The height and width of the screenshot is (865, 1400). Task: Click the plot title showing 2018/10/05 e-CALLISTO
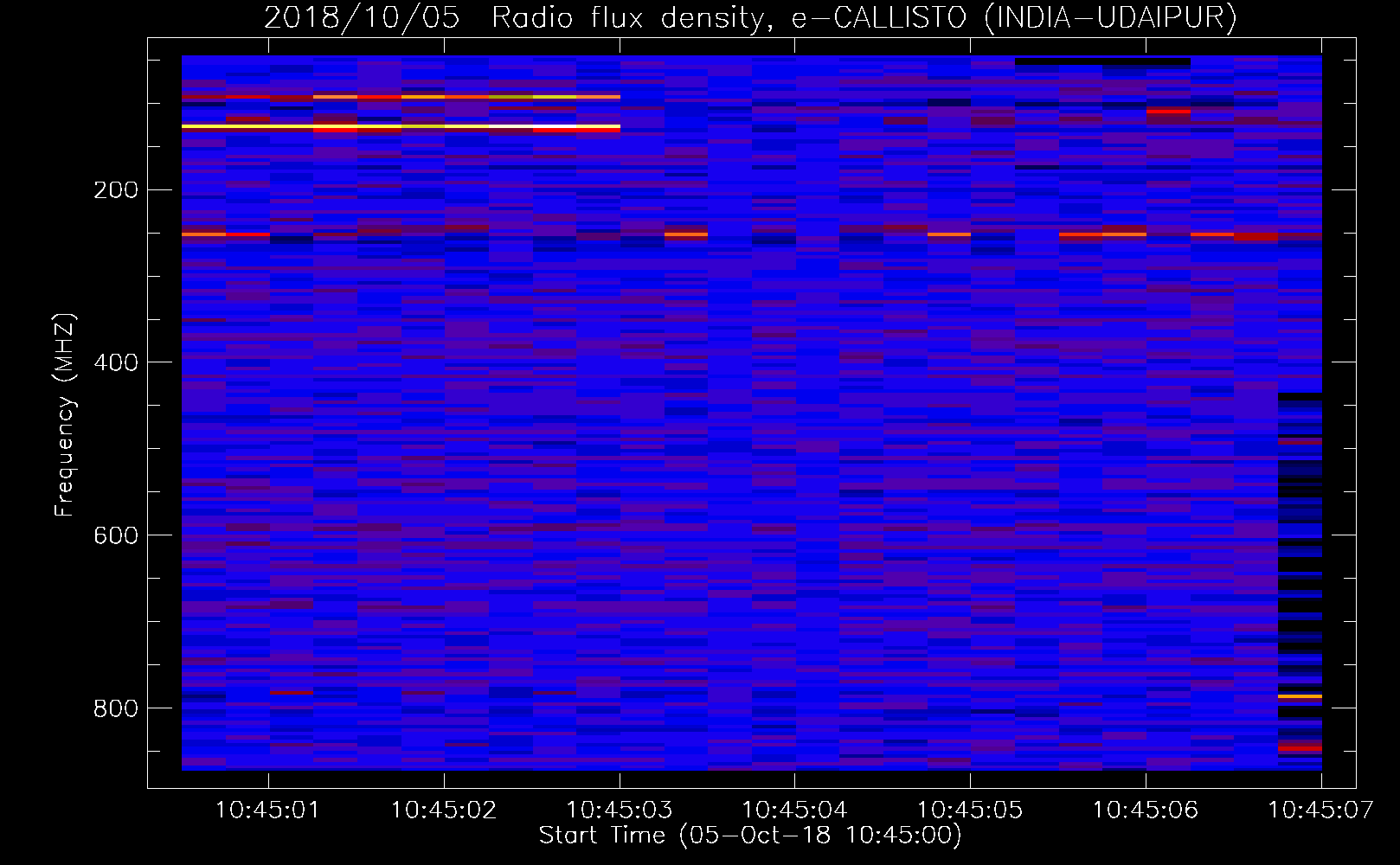click(x=750, y=17)
